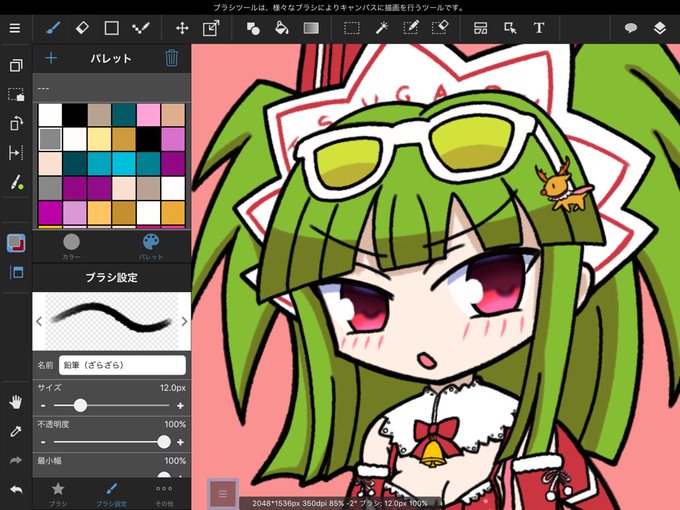The image size is (680, 510).
Task: Decrease 不透明度 with minus button
Action: click(x=43, y=442)
